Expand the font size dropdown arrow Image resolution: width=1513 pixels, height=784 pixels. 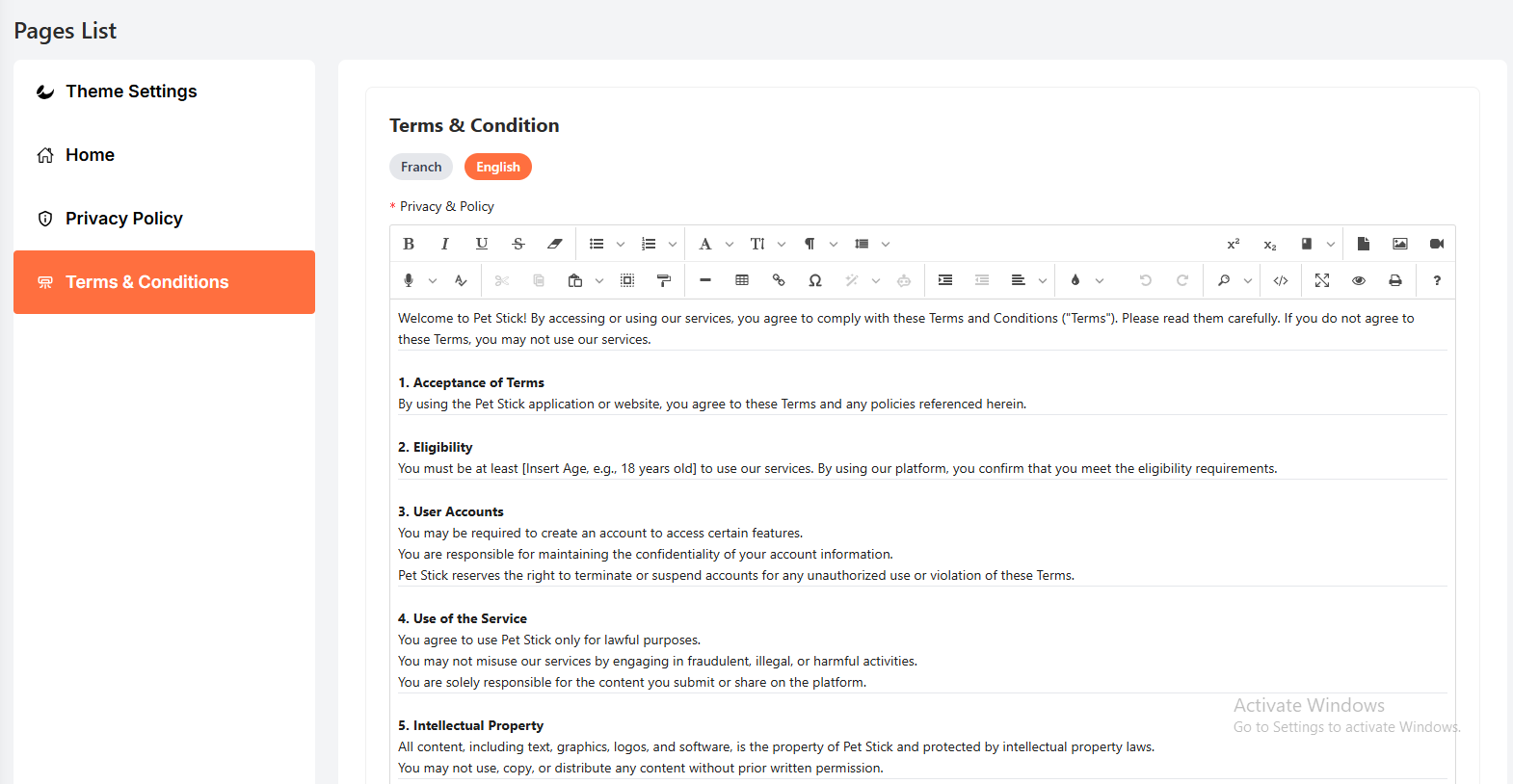click(x=782, y=244)
